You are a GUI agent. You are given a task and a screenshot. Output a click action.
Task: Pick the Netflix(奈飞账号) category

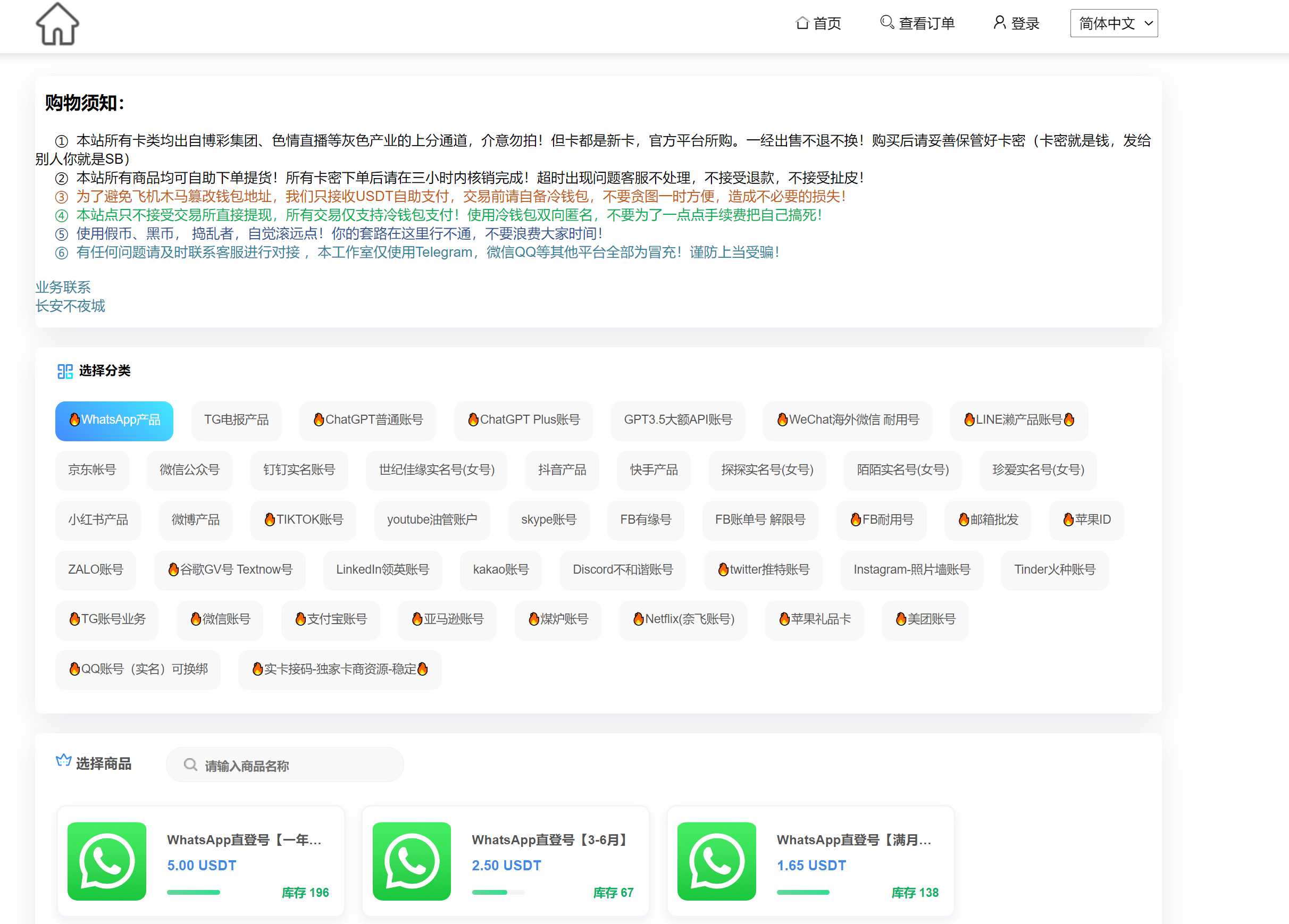[683, 620]
